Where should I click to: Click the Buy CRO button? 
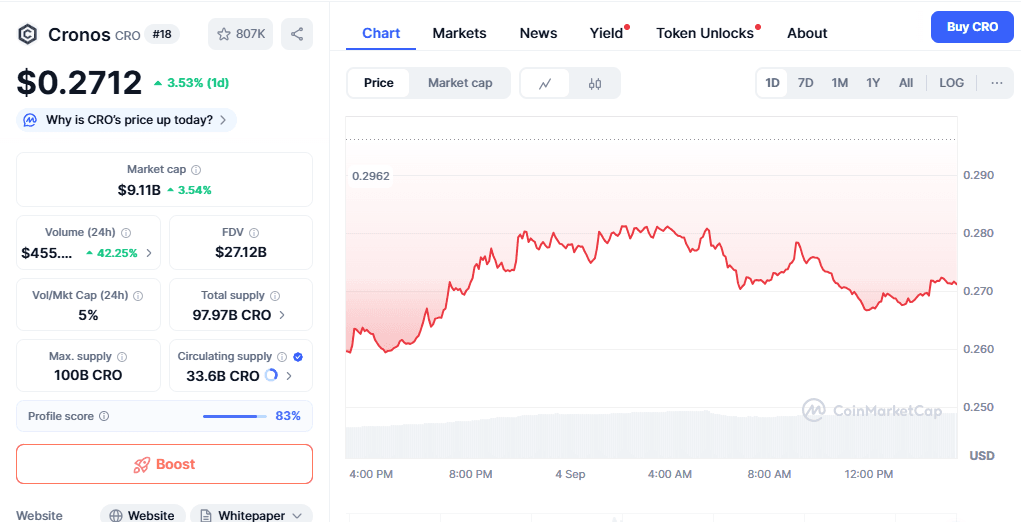point(972,27)
